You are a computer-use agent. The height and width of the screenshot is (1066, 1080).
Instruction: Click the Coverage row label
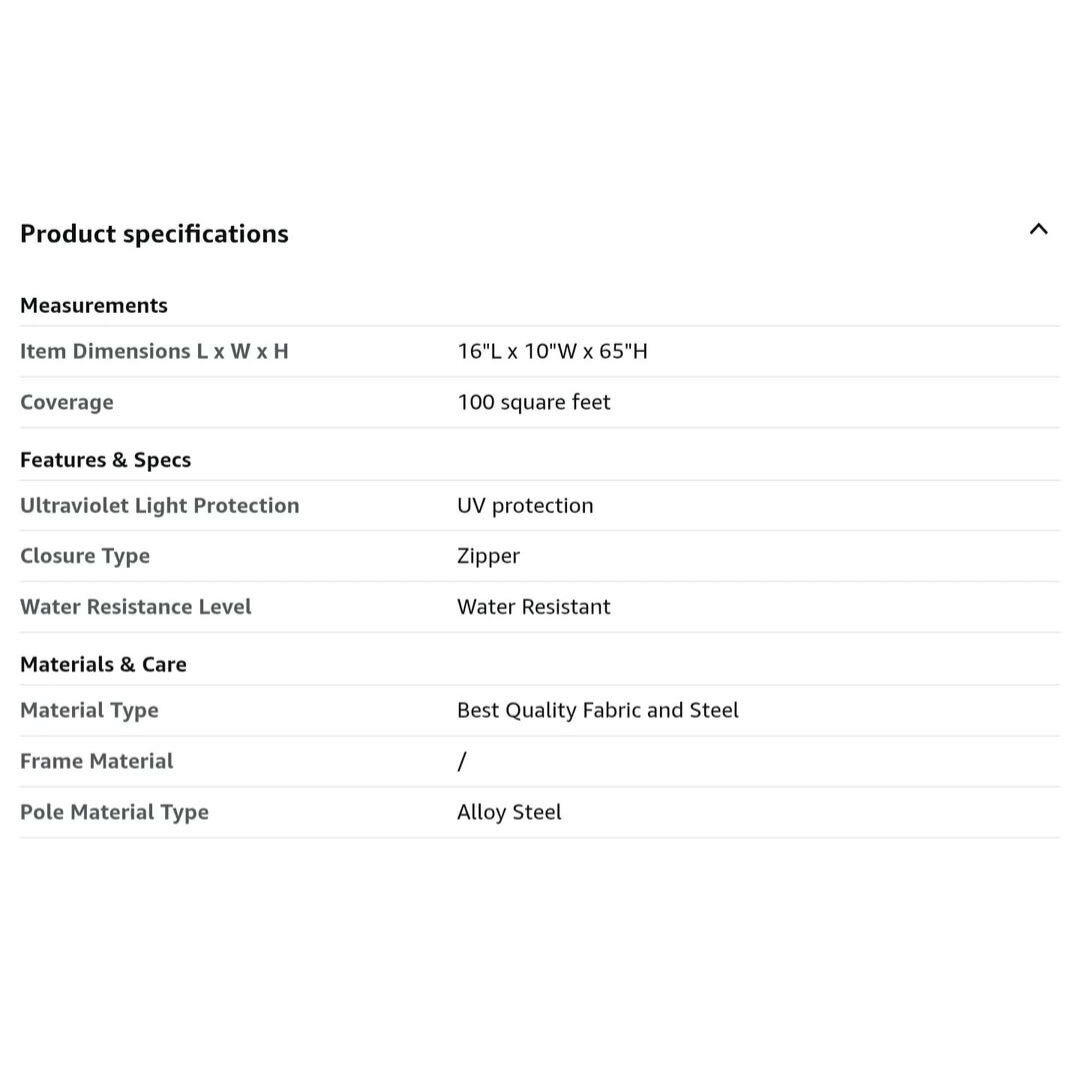point(67,402)
